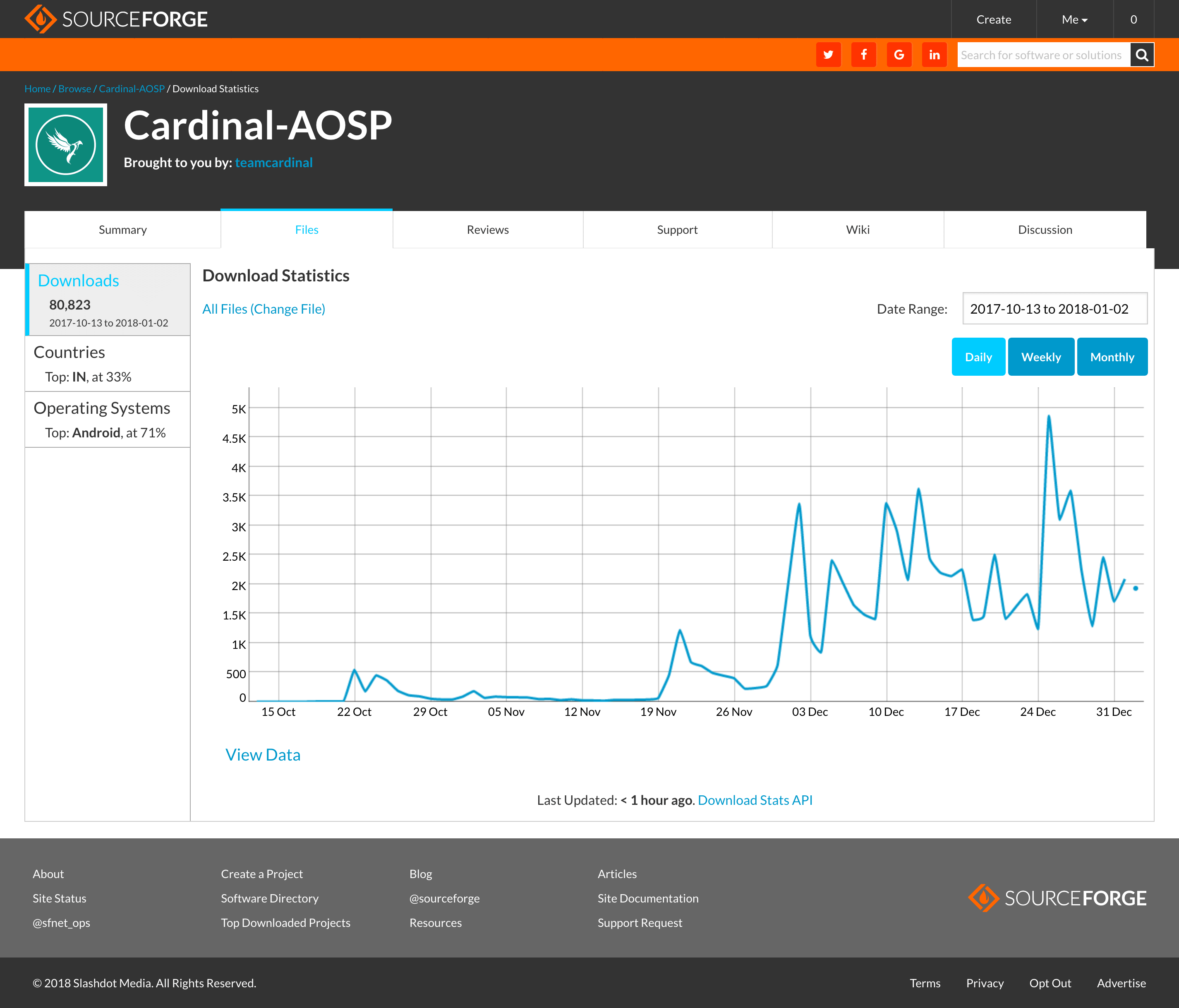Click the SourceForge header logo
This screenshot has height=1008, width=1179.
coord(116,19)
